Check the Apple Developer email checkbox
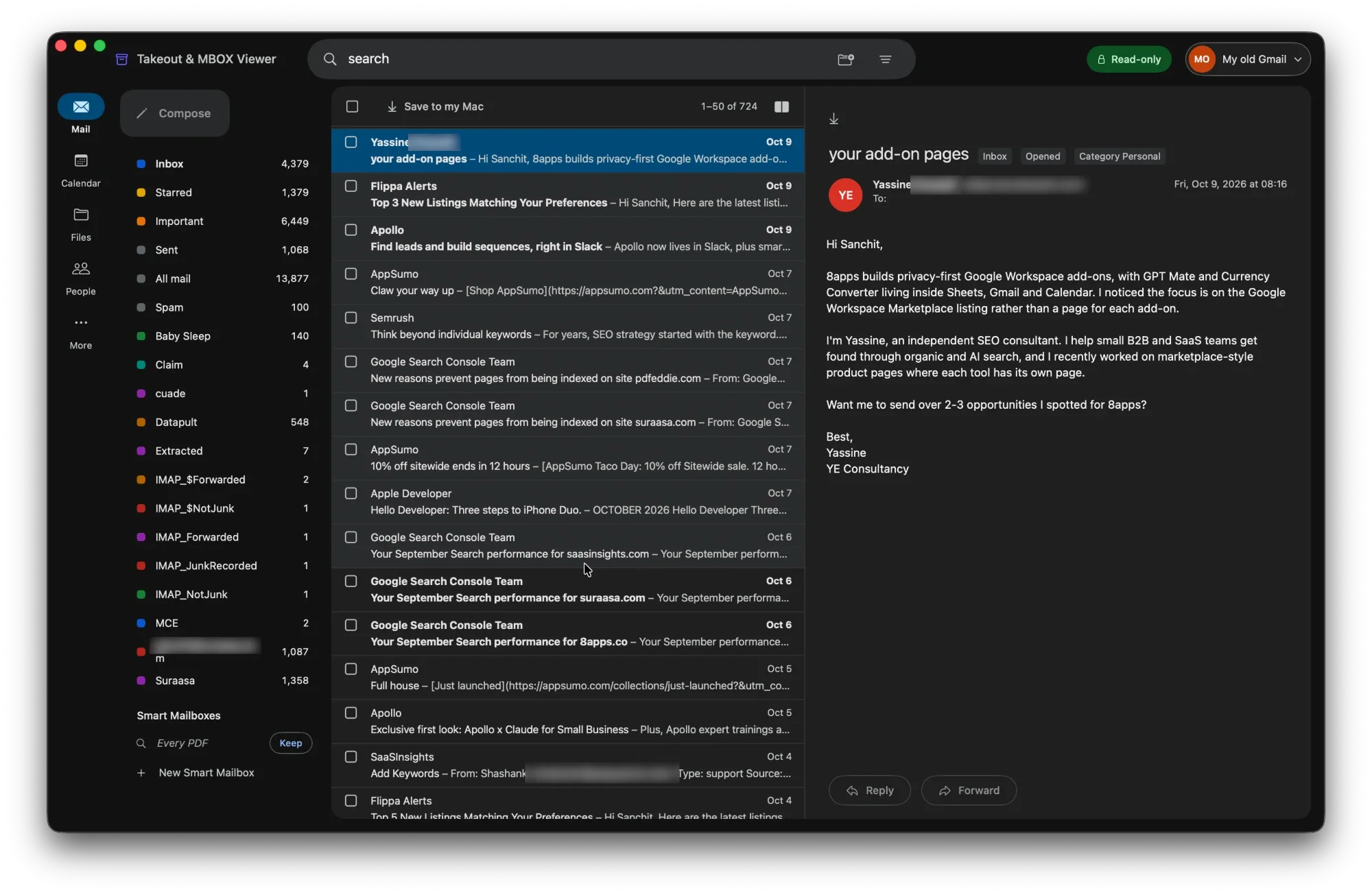 coord(351,494)
